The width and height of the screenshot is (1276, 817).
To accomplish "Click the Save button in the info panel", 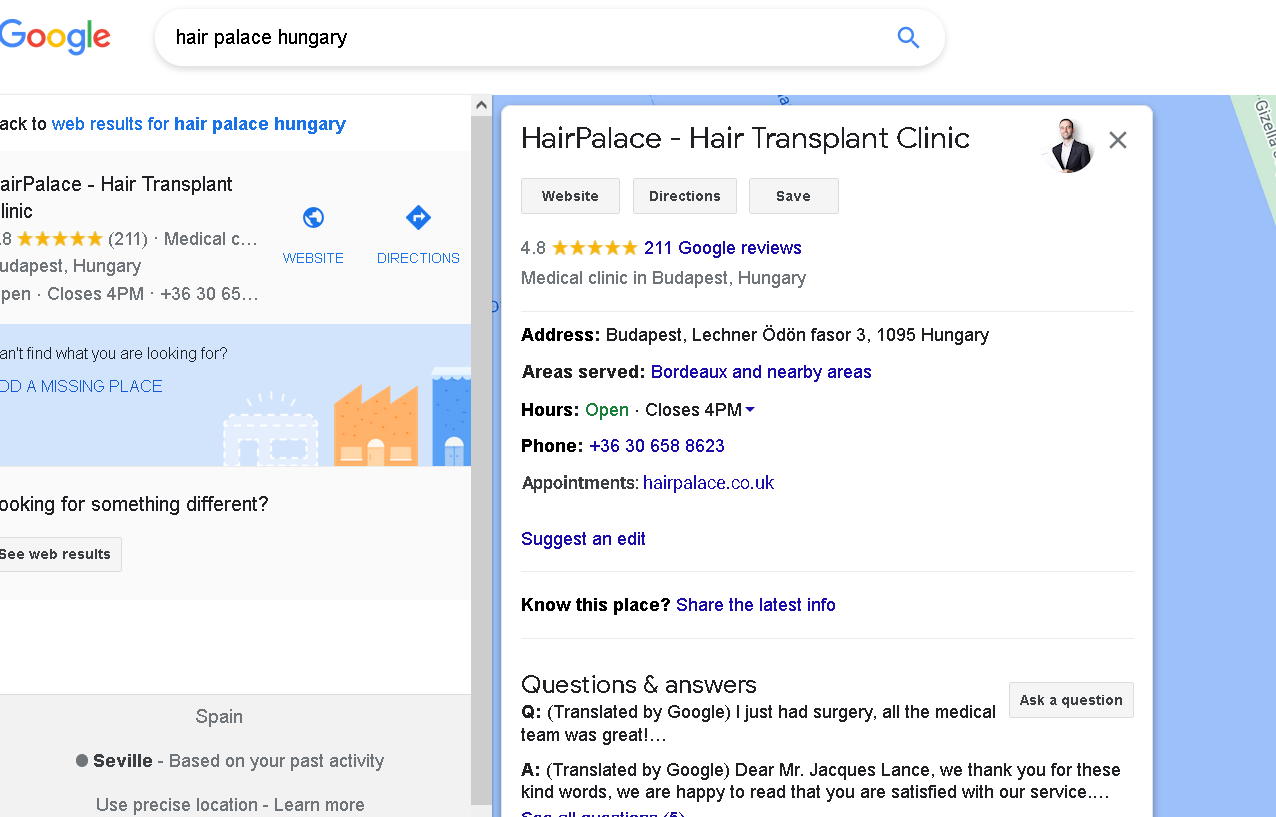I will pos(793,196).
